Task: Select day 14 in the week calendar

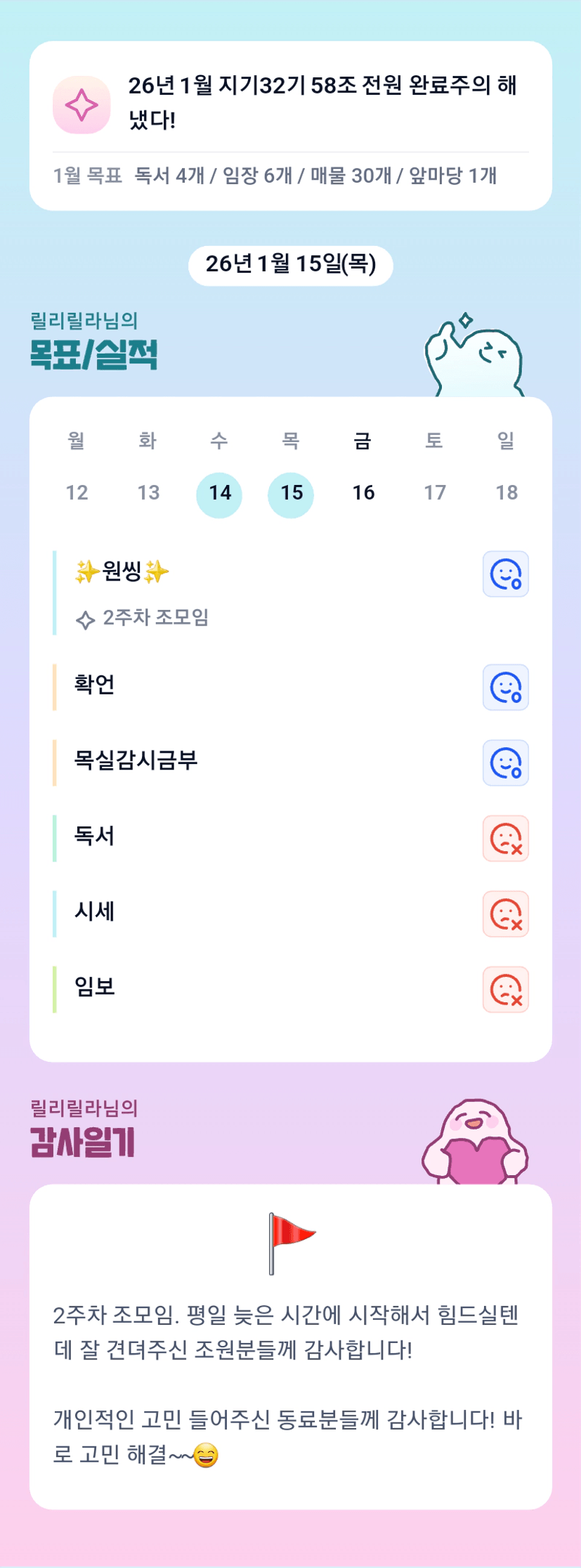Action: (x=219, y=493)
